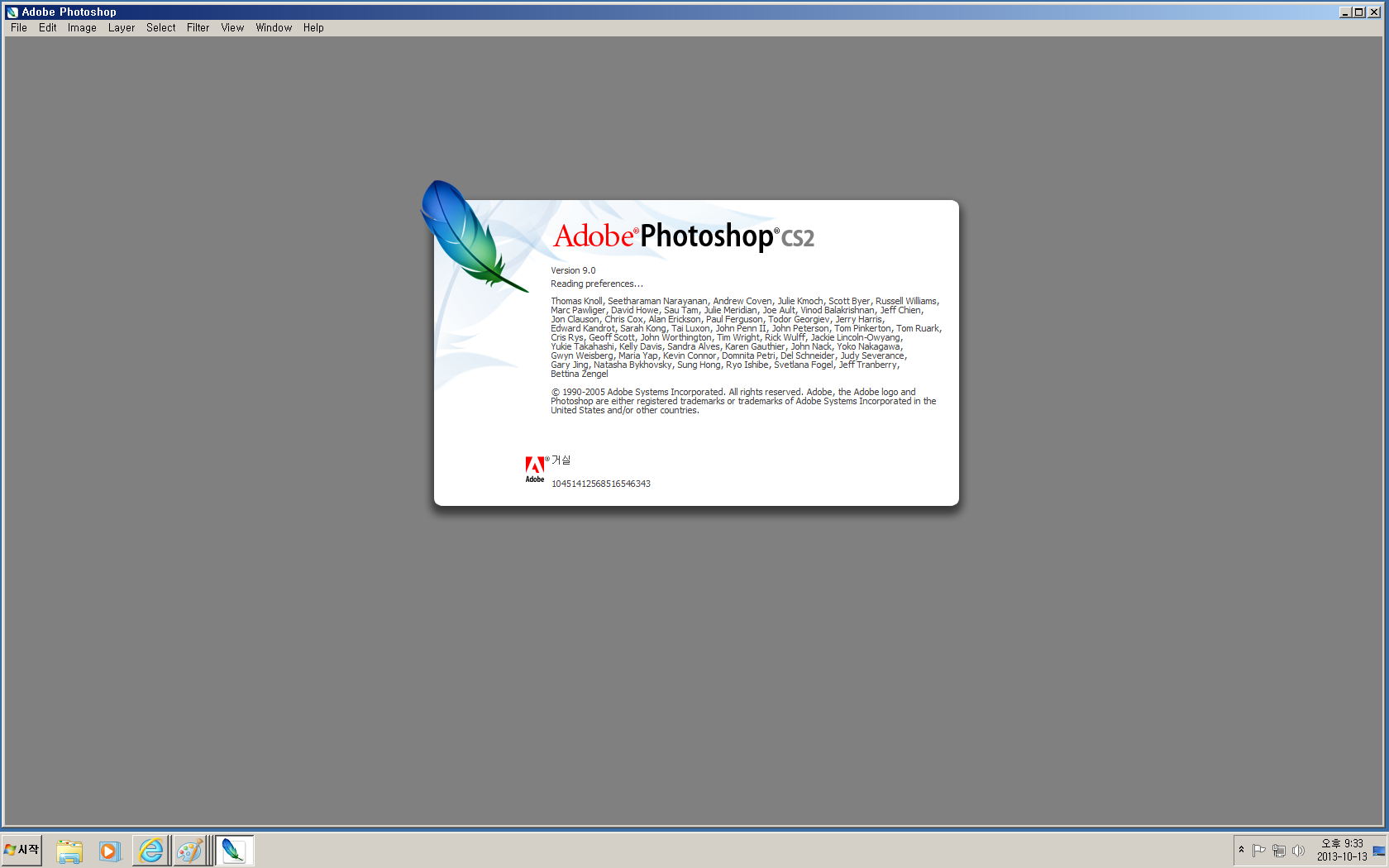Open the Window menu
The height and width of the screenshot is (868, 1389).
point(274,27)
